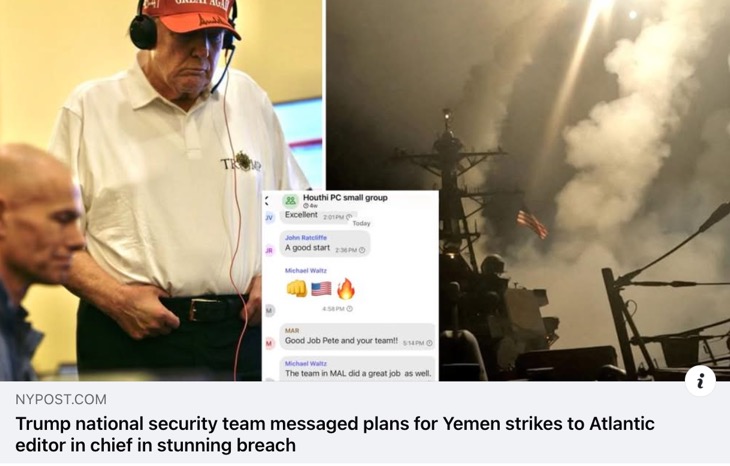The height and width of the screenshot is (466, 730).
Task: Click the JR avatar beside John Ratcliffe's message
Action: tap(269, 250)
